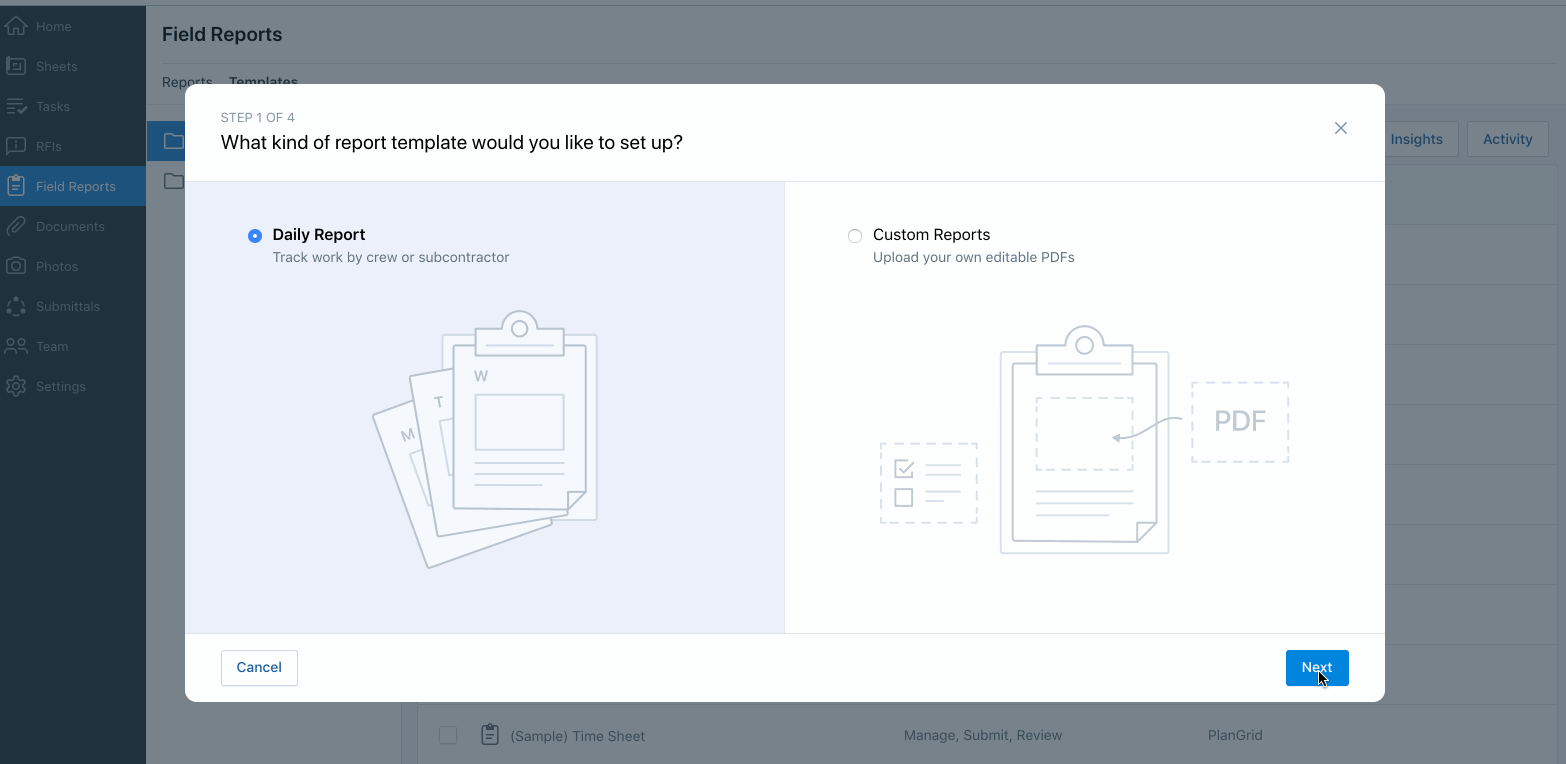This screenshot has width=1566, height=764.
Task: Close the template dialog with X
Action: click(x=1341, y=128)
